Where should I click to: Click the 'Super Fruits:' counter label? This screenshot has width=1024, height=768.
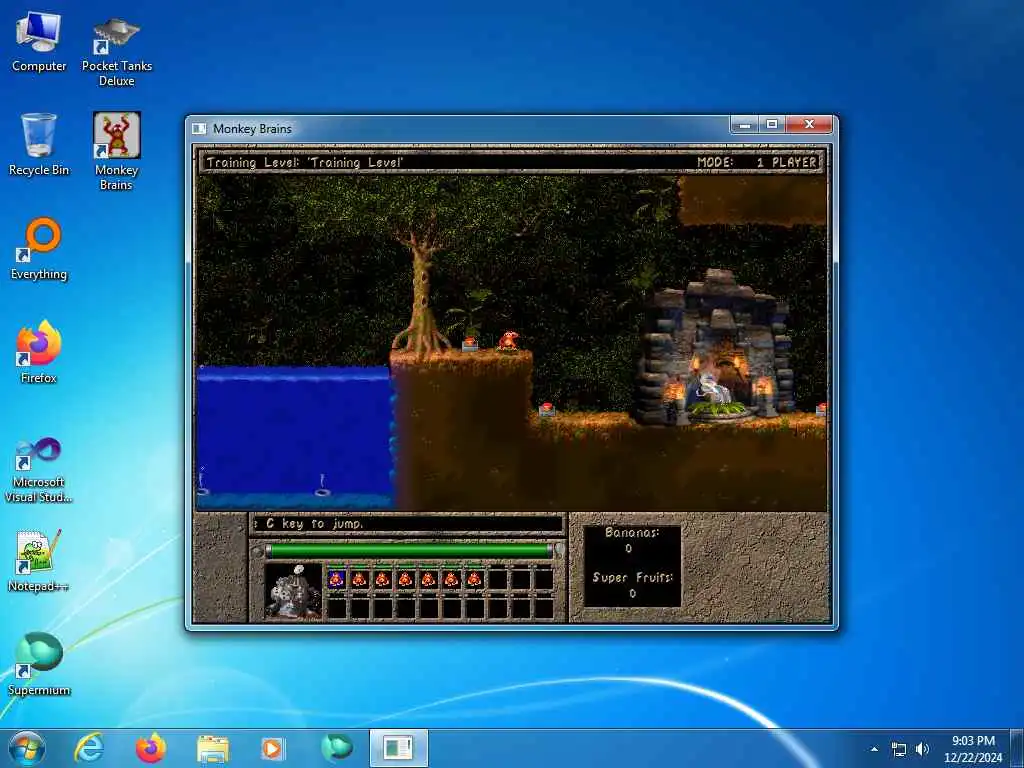(x=632, y=577)
